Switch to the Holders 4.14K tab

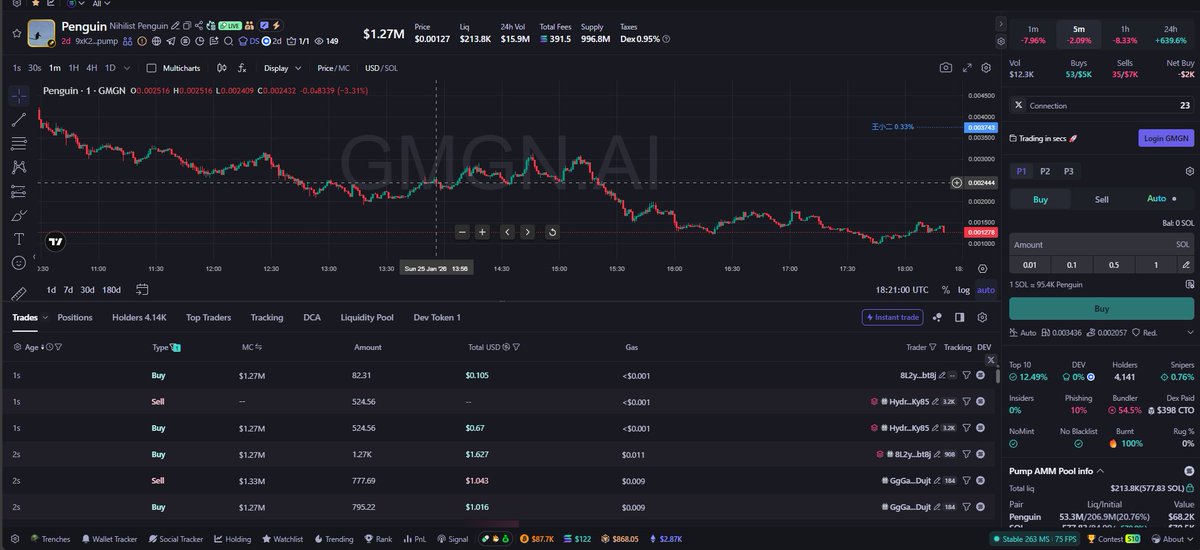pyautogui.click(x=139, y=317)
